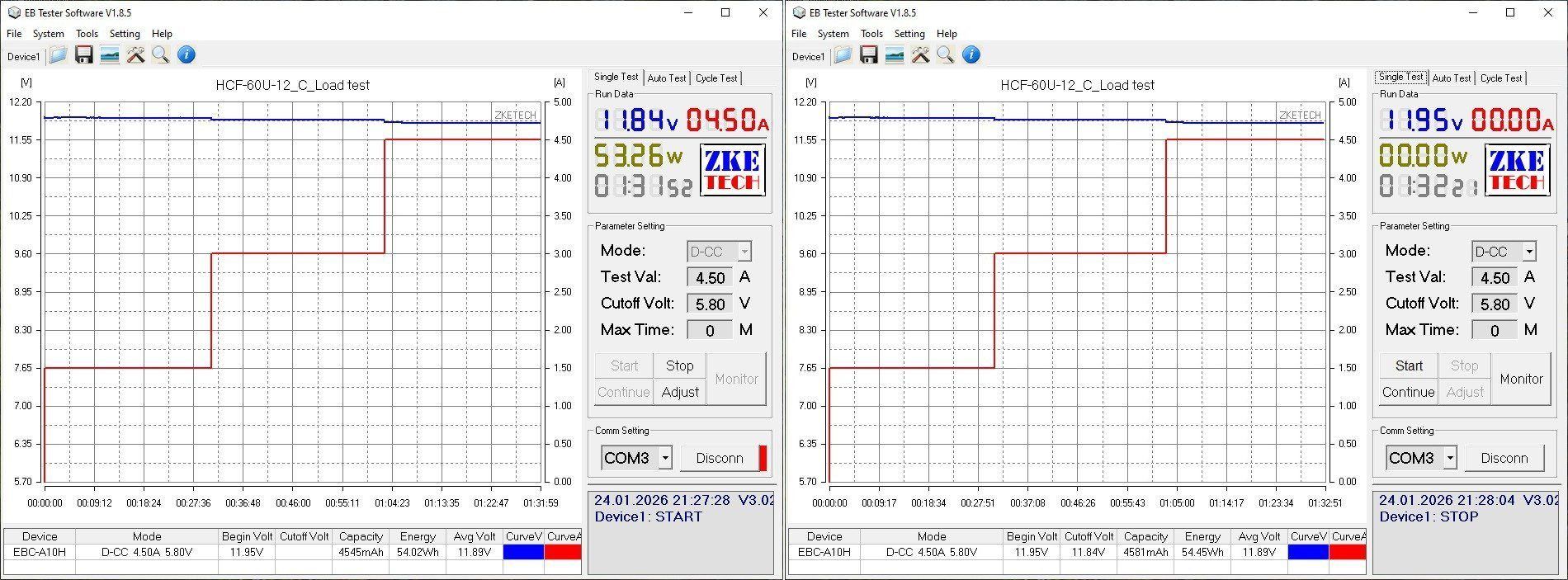Click the Cutoff Volt input field in right window
Screen dimensions: 1568x580
[x=1495, y=304]
